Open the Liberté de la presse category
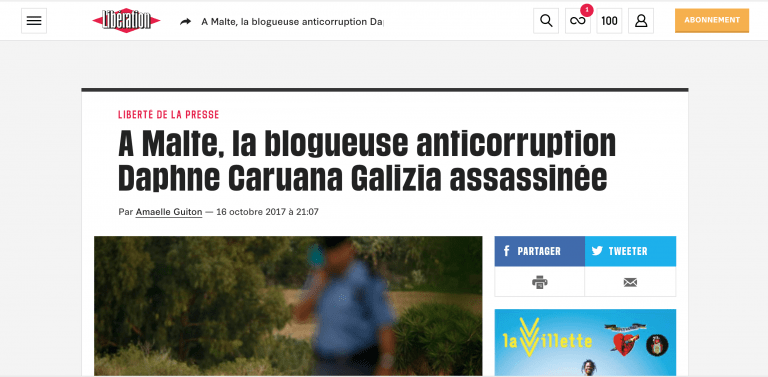This screenshot has width=768, height=377. [x=168, y=115]
